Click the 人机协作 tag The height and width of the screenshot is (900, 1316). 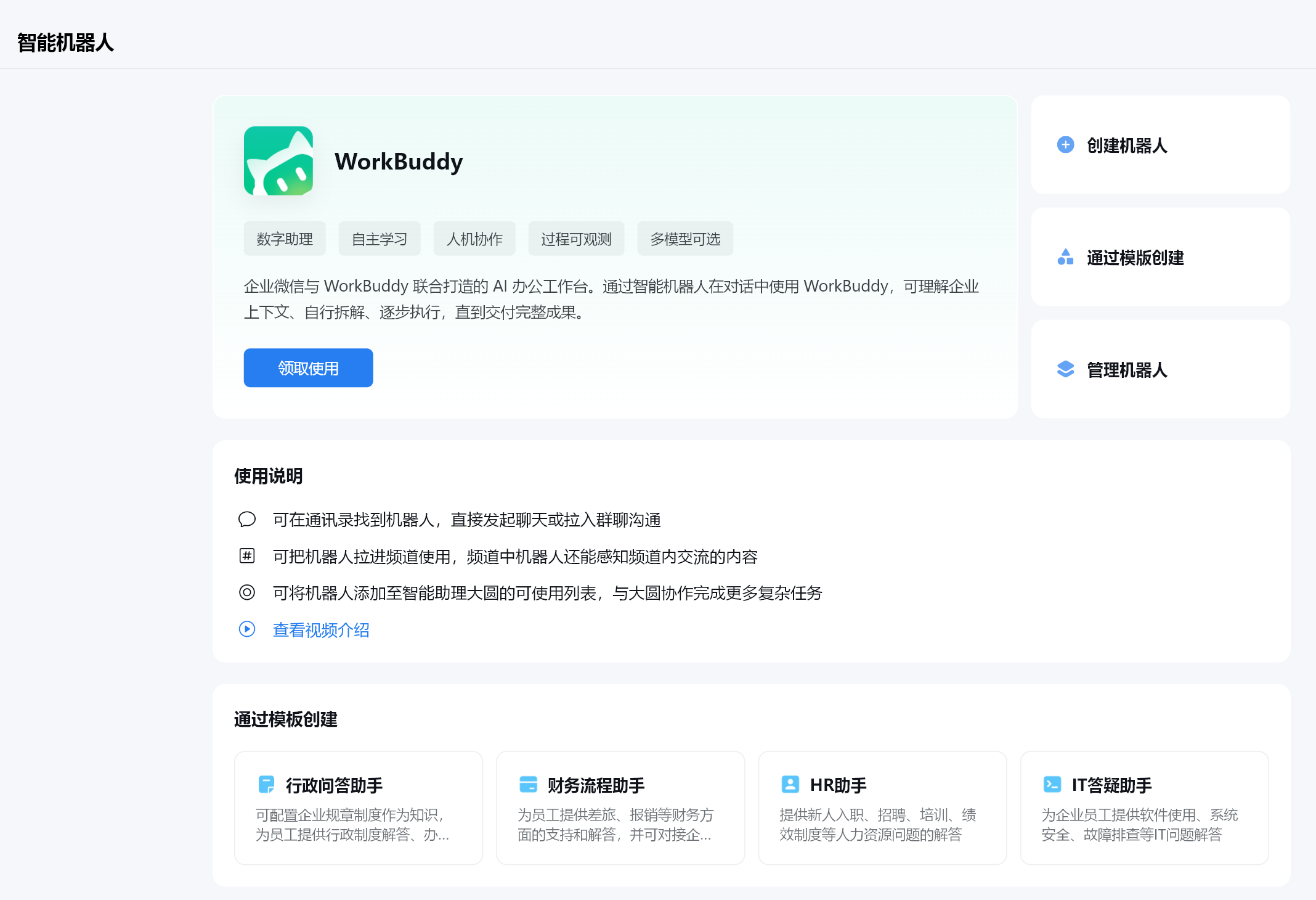tap(474, 239)
